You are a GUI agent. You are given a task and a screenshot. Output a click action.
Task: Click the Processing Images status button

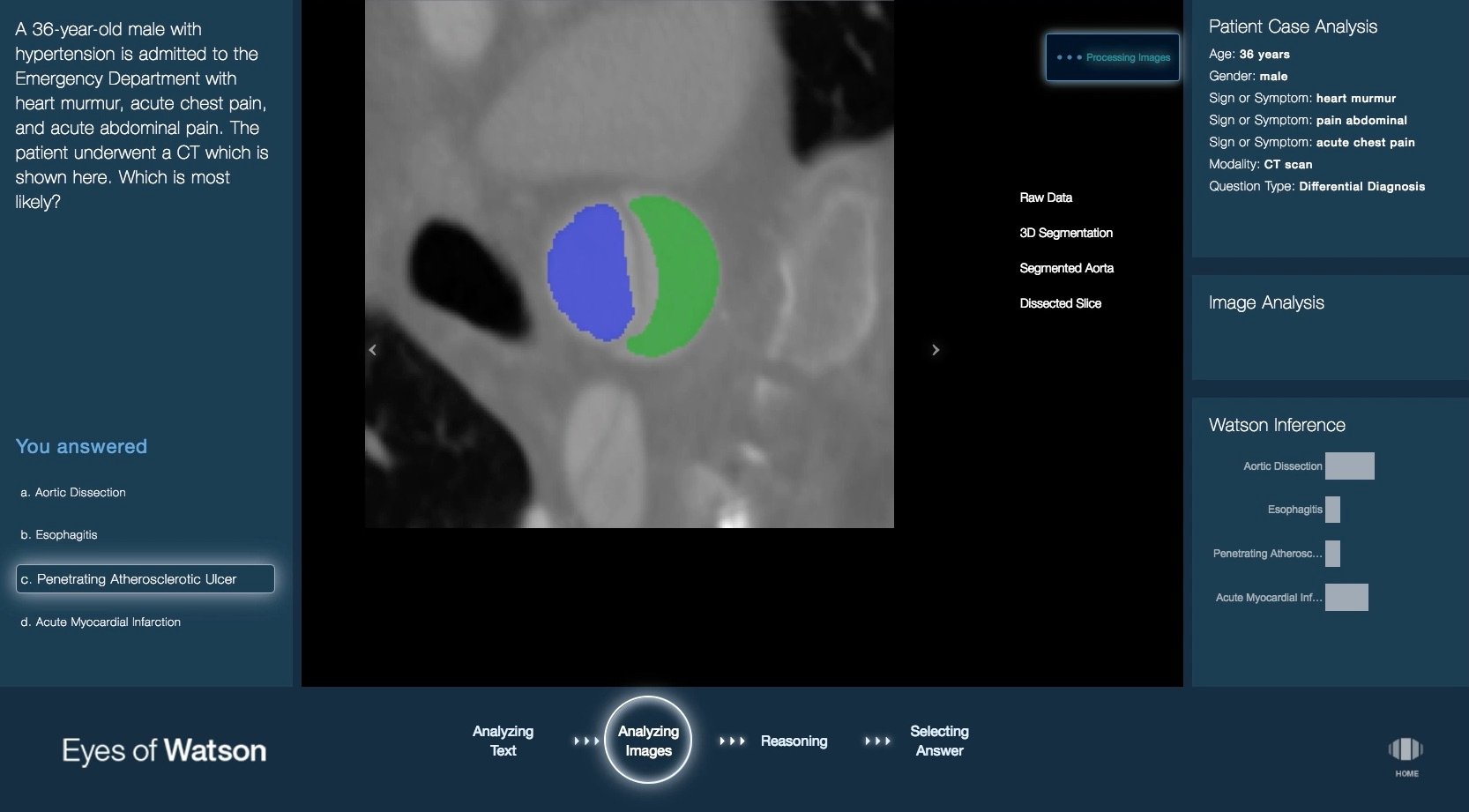(1113, 57)
